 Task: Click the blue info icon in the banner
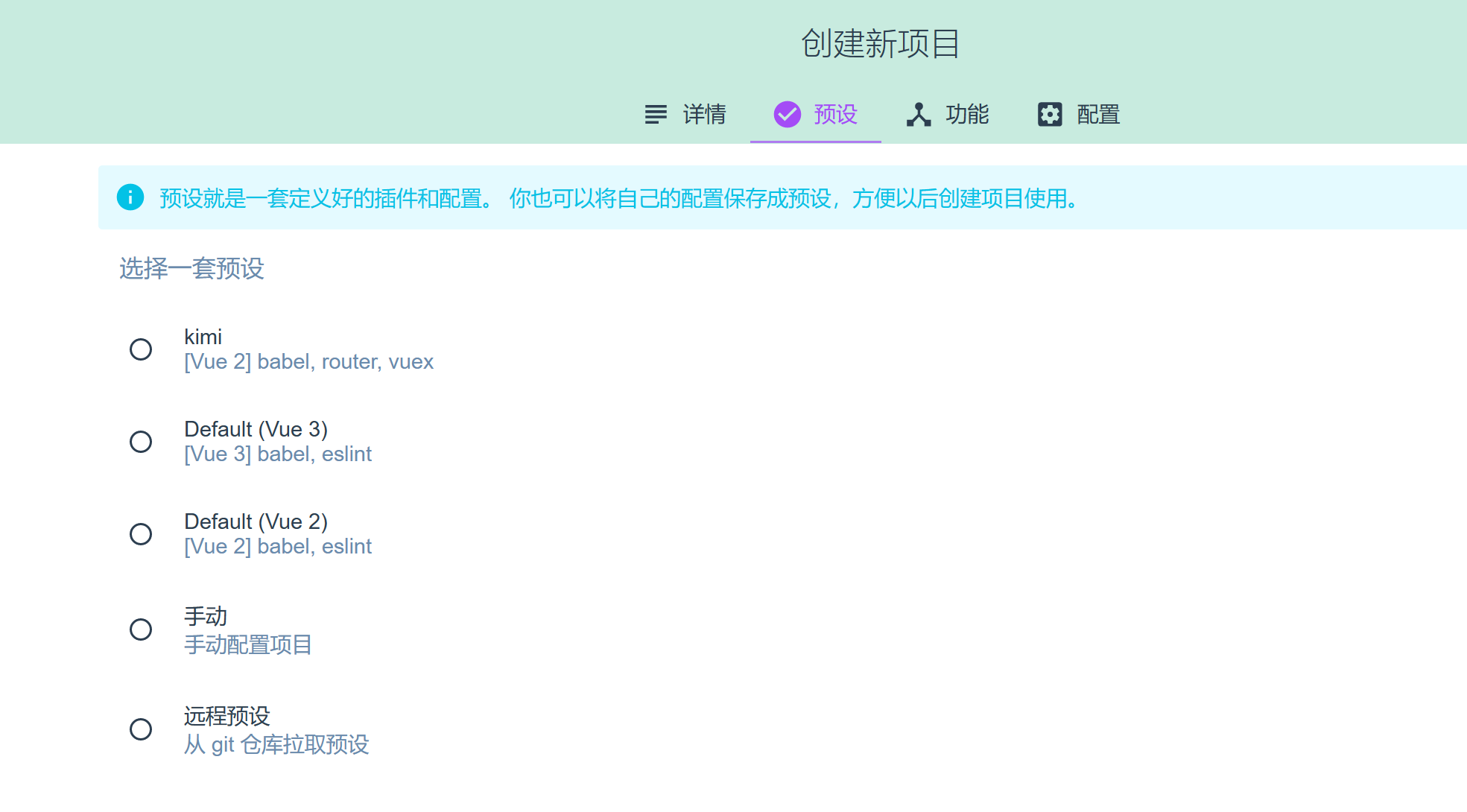[x=130, y=197]
